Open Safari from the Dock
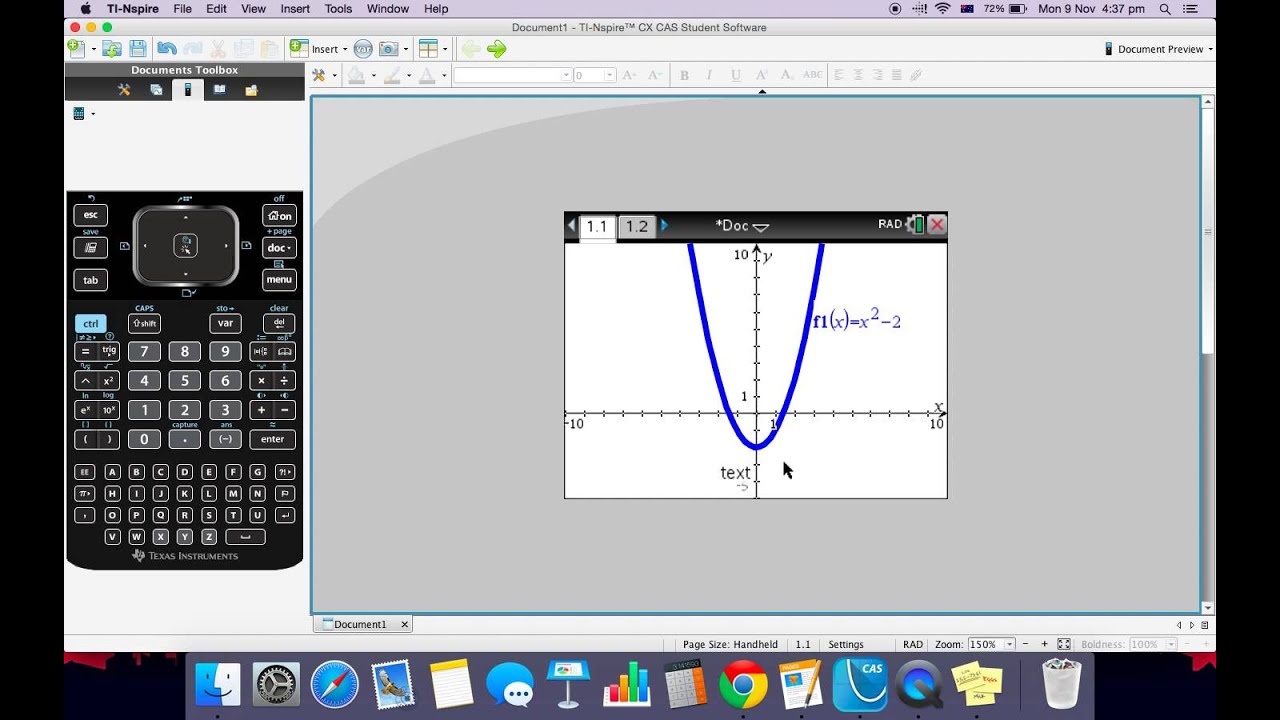Screen dimensions: 1280x720 coord(334,685)
